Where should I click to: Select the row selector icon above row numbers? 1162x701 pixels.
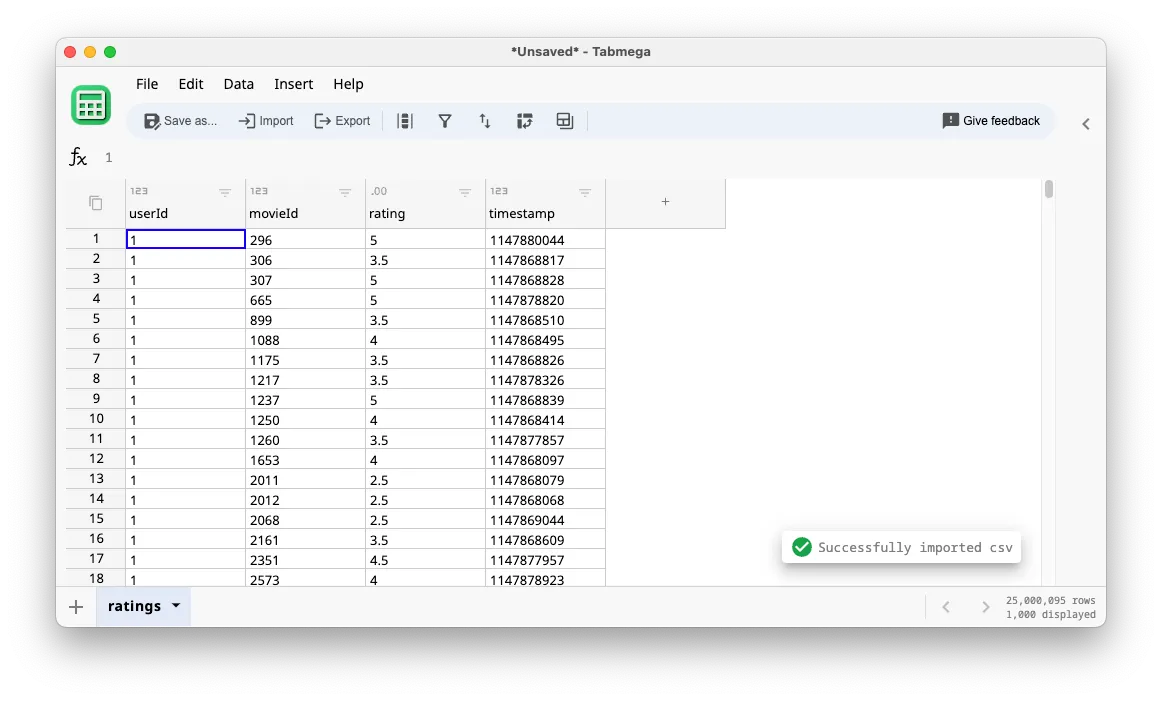(95, 202)
